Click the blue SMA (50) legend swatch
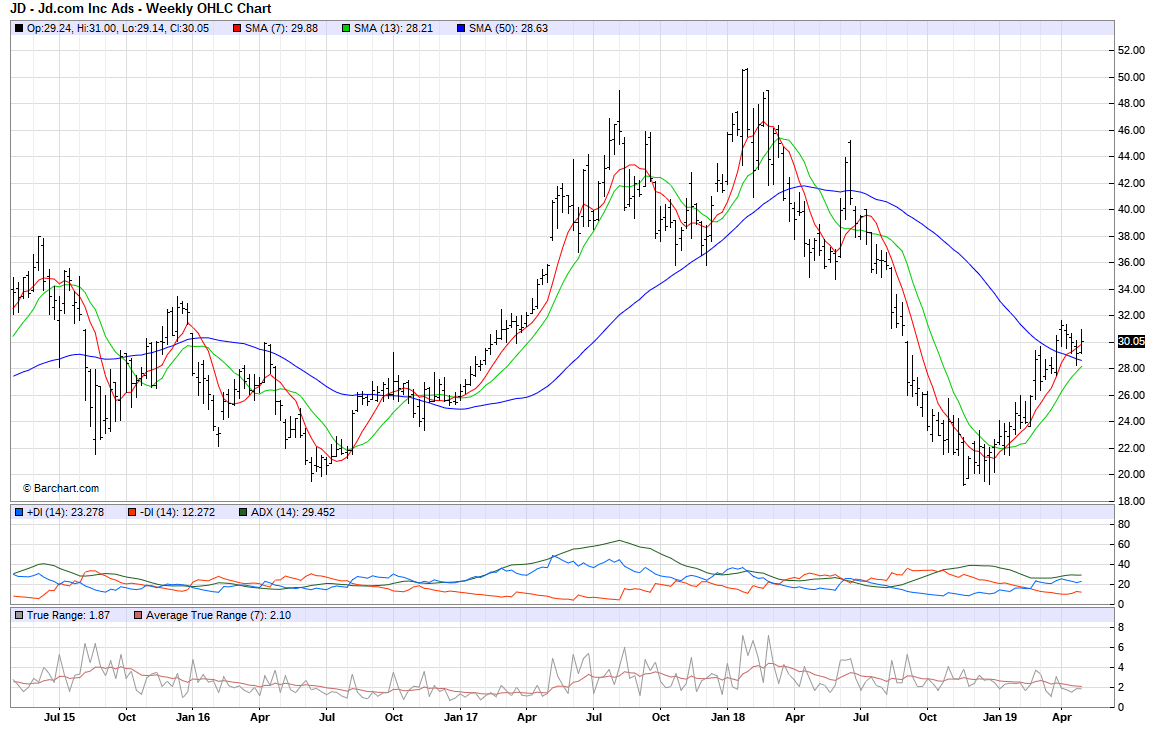Screen dimensions: 1156x748 (462, 28)
